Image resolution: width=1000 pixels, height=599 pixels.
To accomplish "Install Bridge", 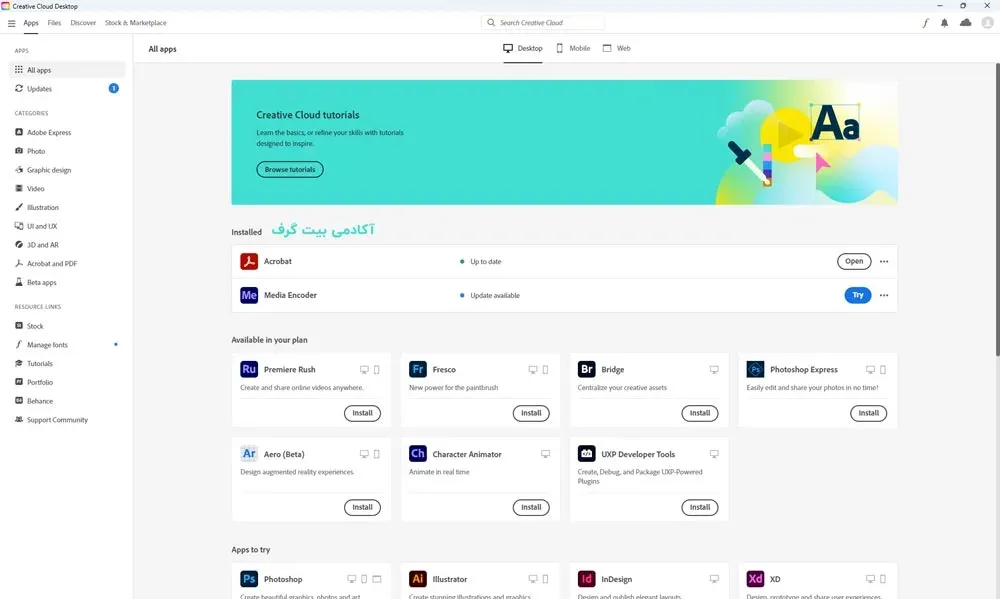I will [x=700, y=413].
